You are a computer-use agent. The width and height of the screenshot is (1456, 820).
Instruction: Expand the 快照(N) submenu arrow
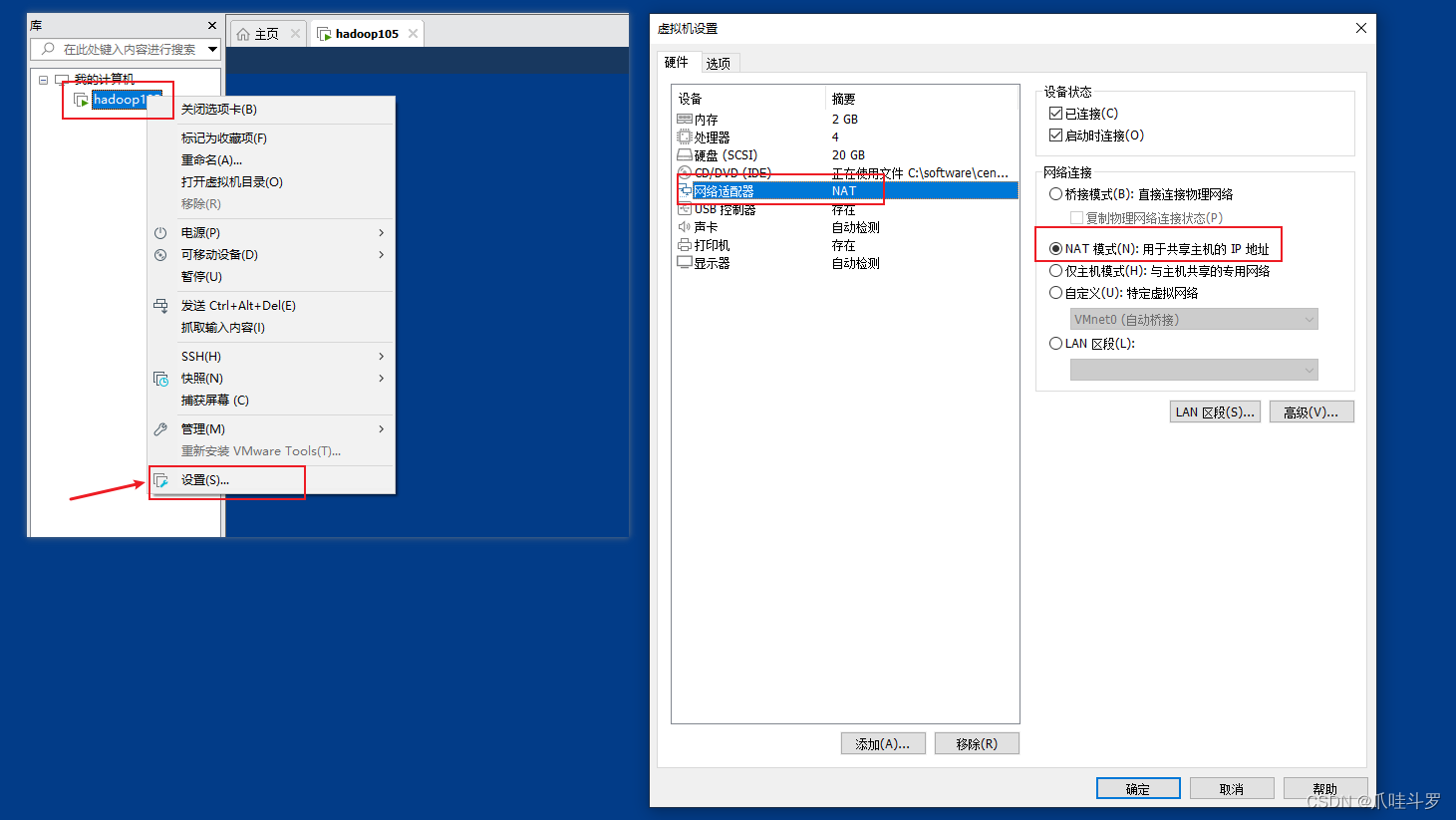tap(382, 379)
